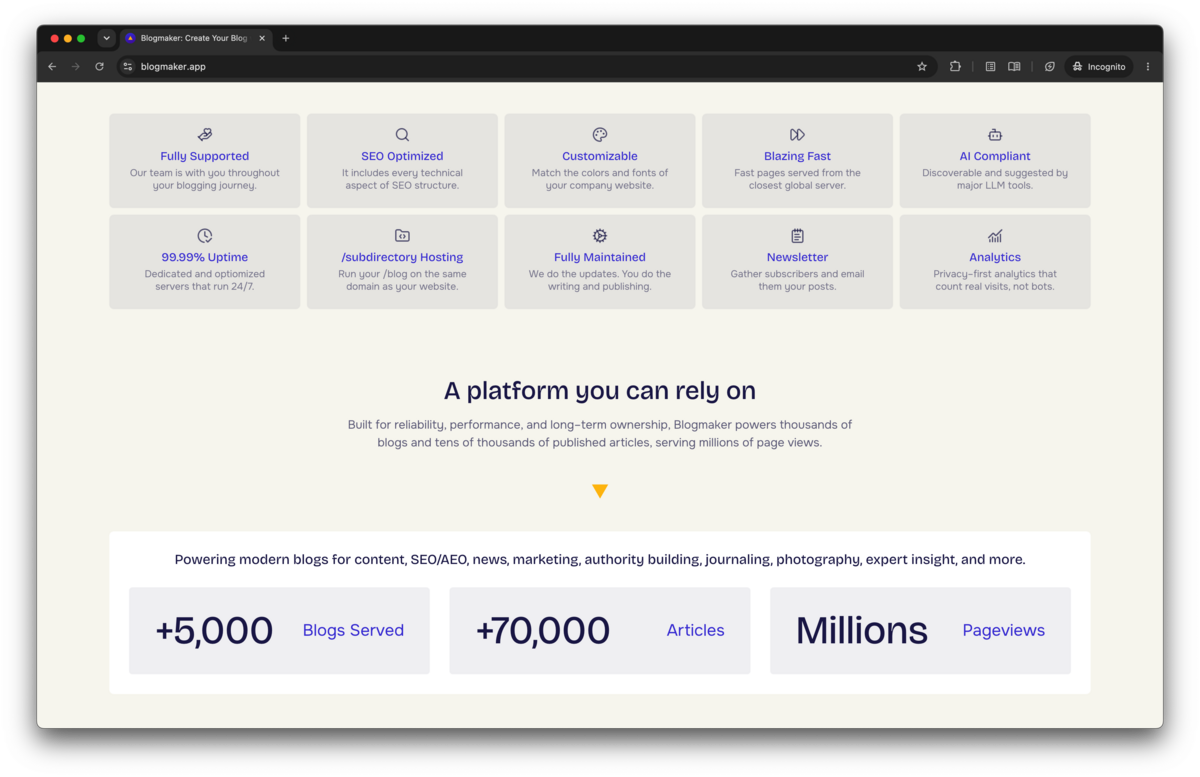This screenshot has height=777, width=1200.
Task: Click the Blazing Fast fast-forward icon
Action: [797, 134]
